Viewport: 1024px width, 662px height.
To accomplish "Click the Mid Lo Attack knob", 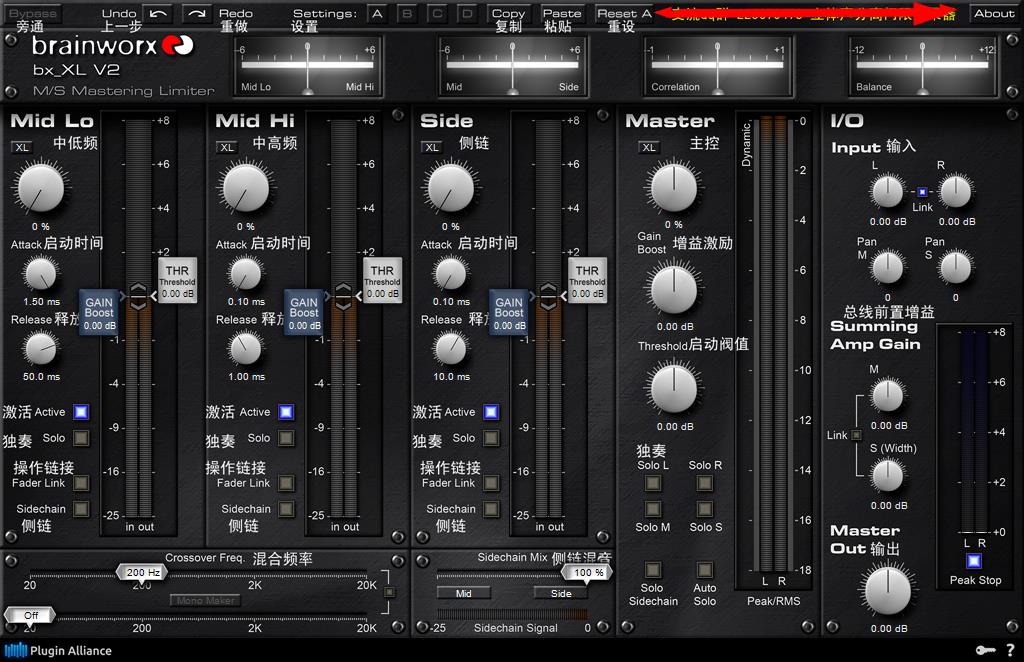I will (x=40, y=274).
